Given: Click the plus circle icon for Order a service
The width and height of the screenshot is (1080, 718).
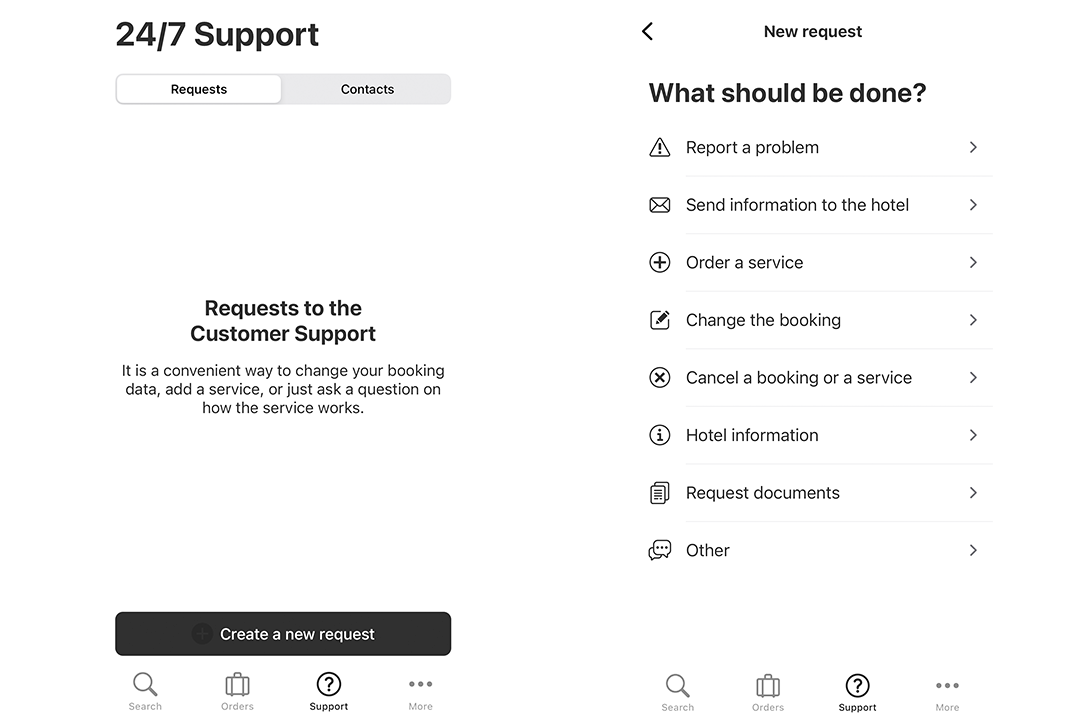Looking at the screenshot, I should (x=659, y=263).
